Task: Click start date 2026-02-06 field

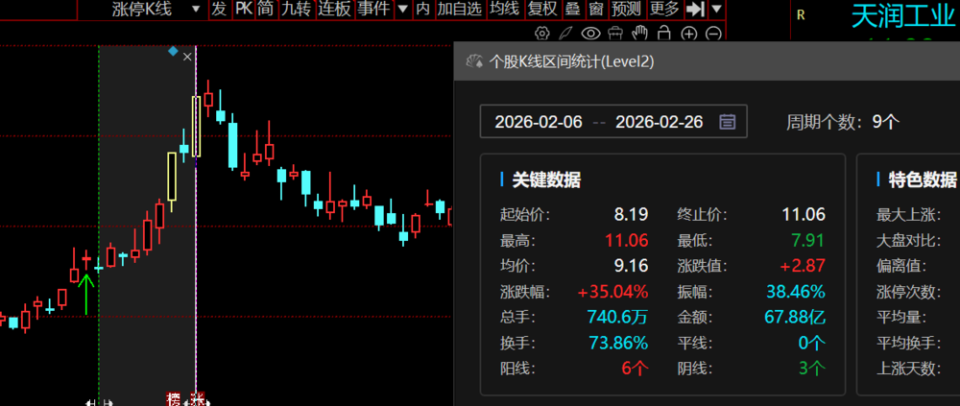Action: (x=539, y=122)
